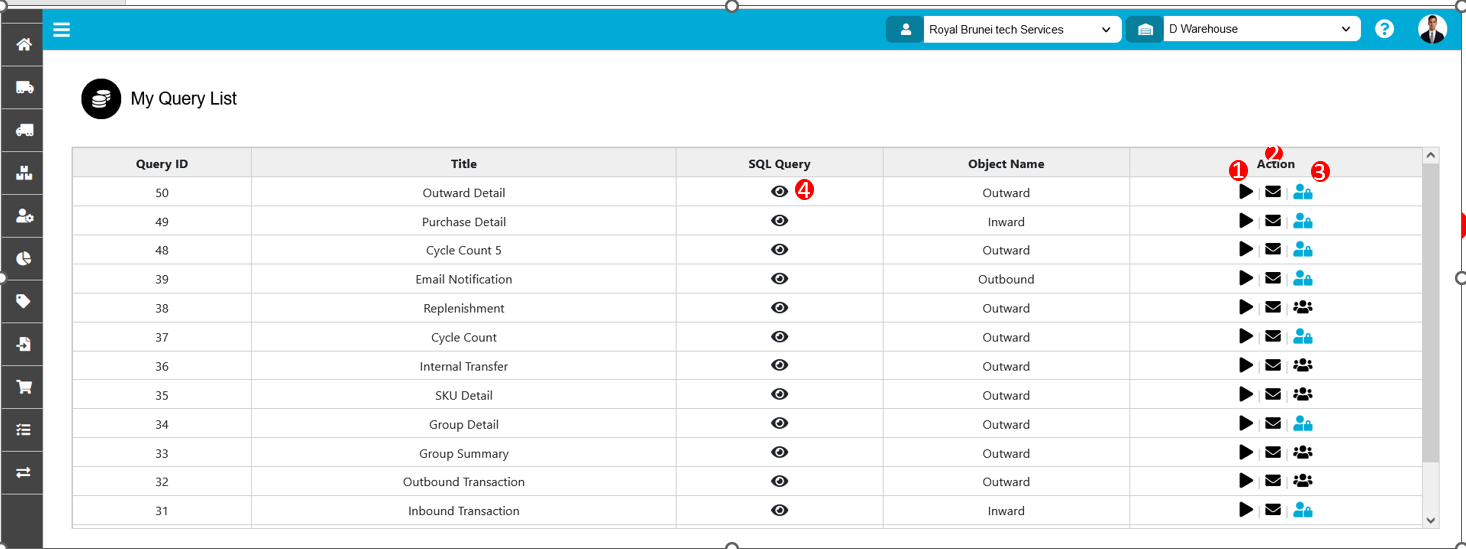Toggle the hamburger menu in the top bar
Viewport: 1466px width, 549px height.
pyautogui.click(x=62, y=30)
